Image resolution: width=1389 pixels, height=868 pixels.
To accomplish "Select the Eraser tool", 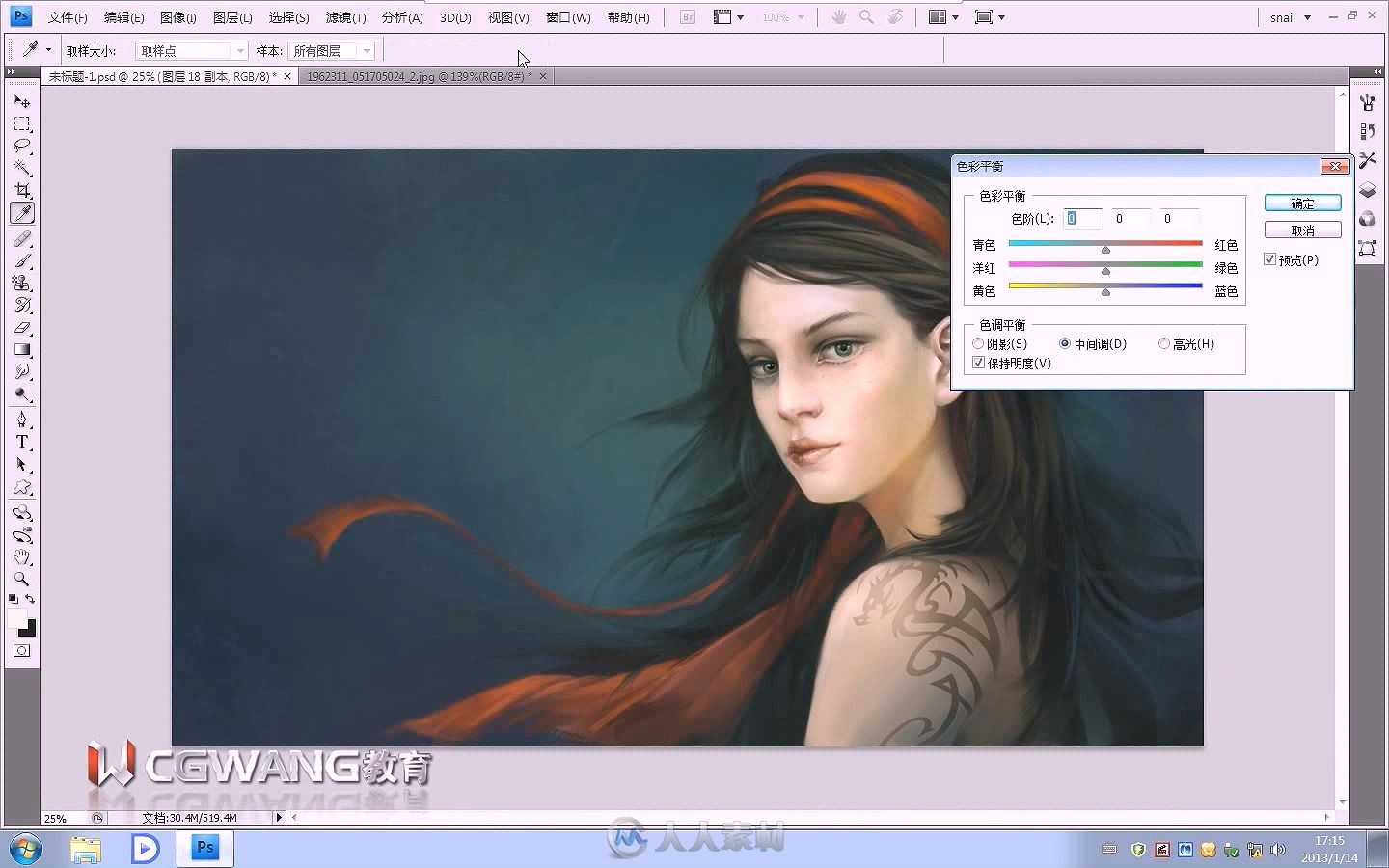I will click(21, 327).
